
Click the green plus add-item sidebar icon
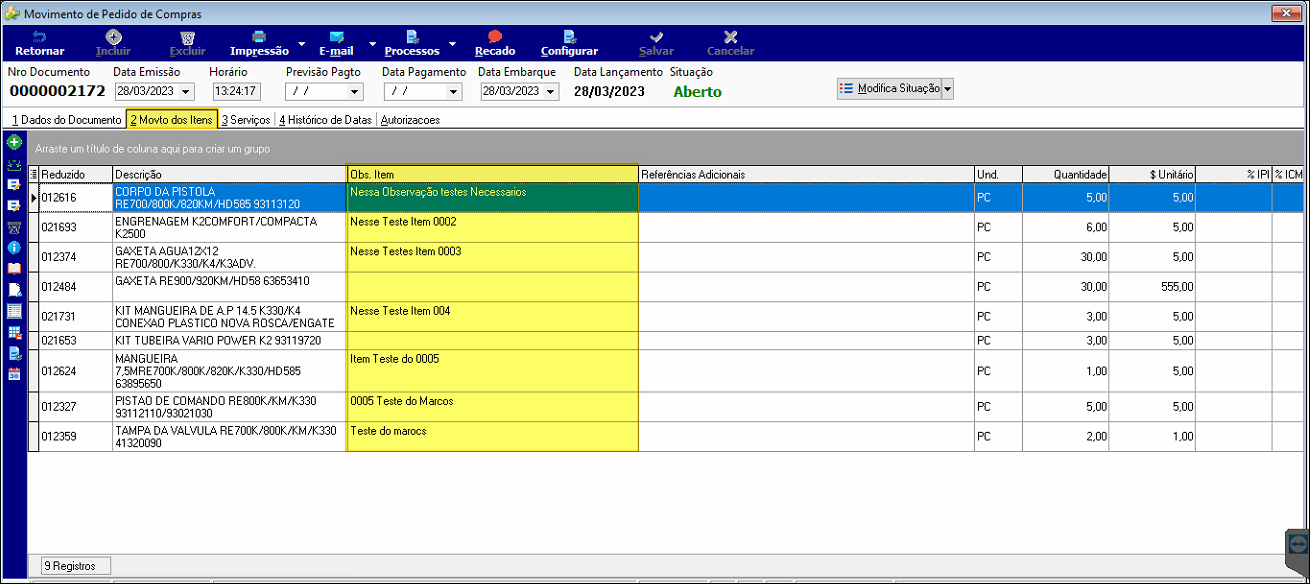(x=14, y=143)
